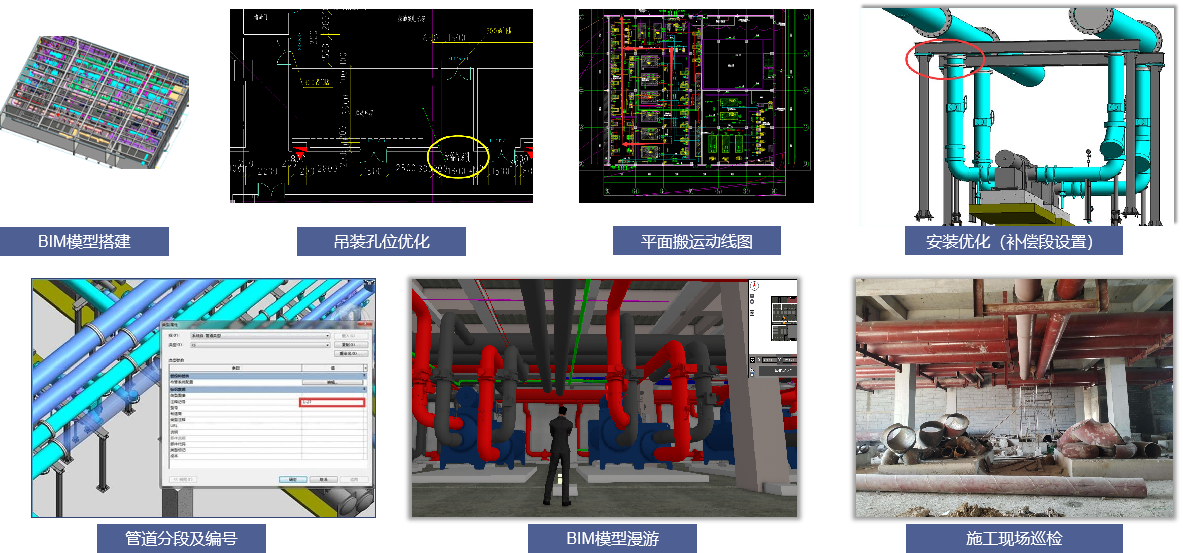Click the BIM模型搭建 label
This screenshot has width=1183, height=553.
click(x=84, y=242)
